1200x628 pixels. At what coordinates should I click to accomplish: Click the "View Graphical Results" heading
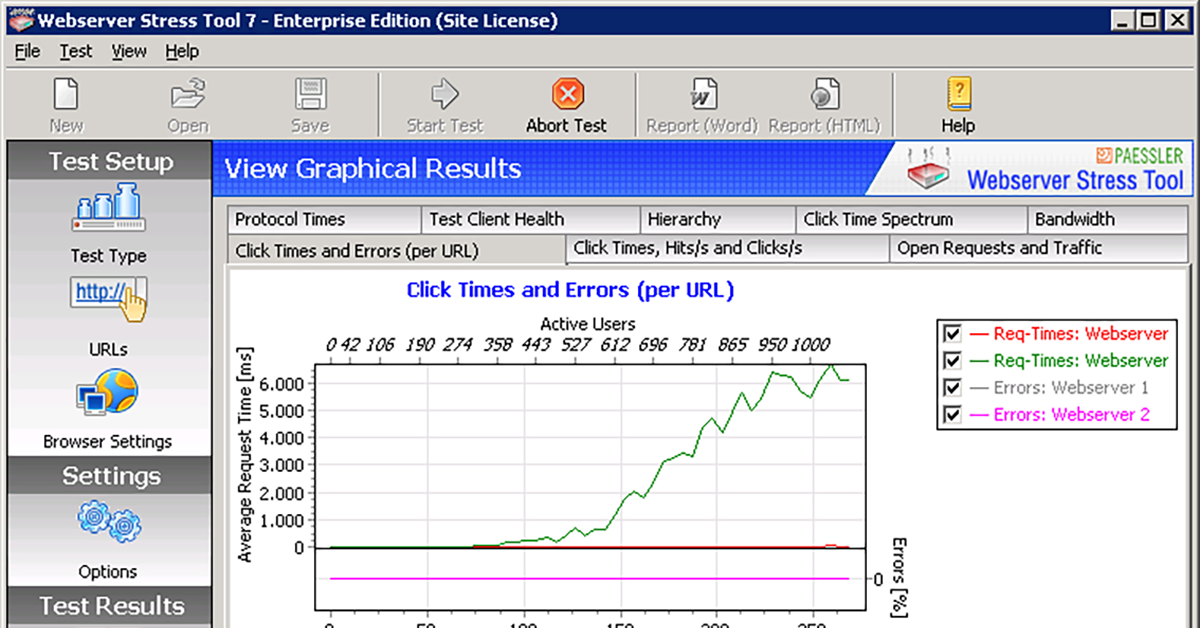click(x=372, y=168)
